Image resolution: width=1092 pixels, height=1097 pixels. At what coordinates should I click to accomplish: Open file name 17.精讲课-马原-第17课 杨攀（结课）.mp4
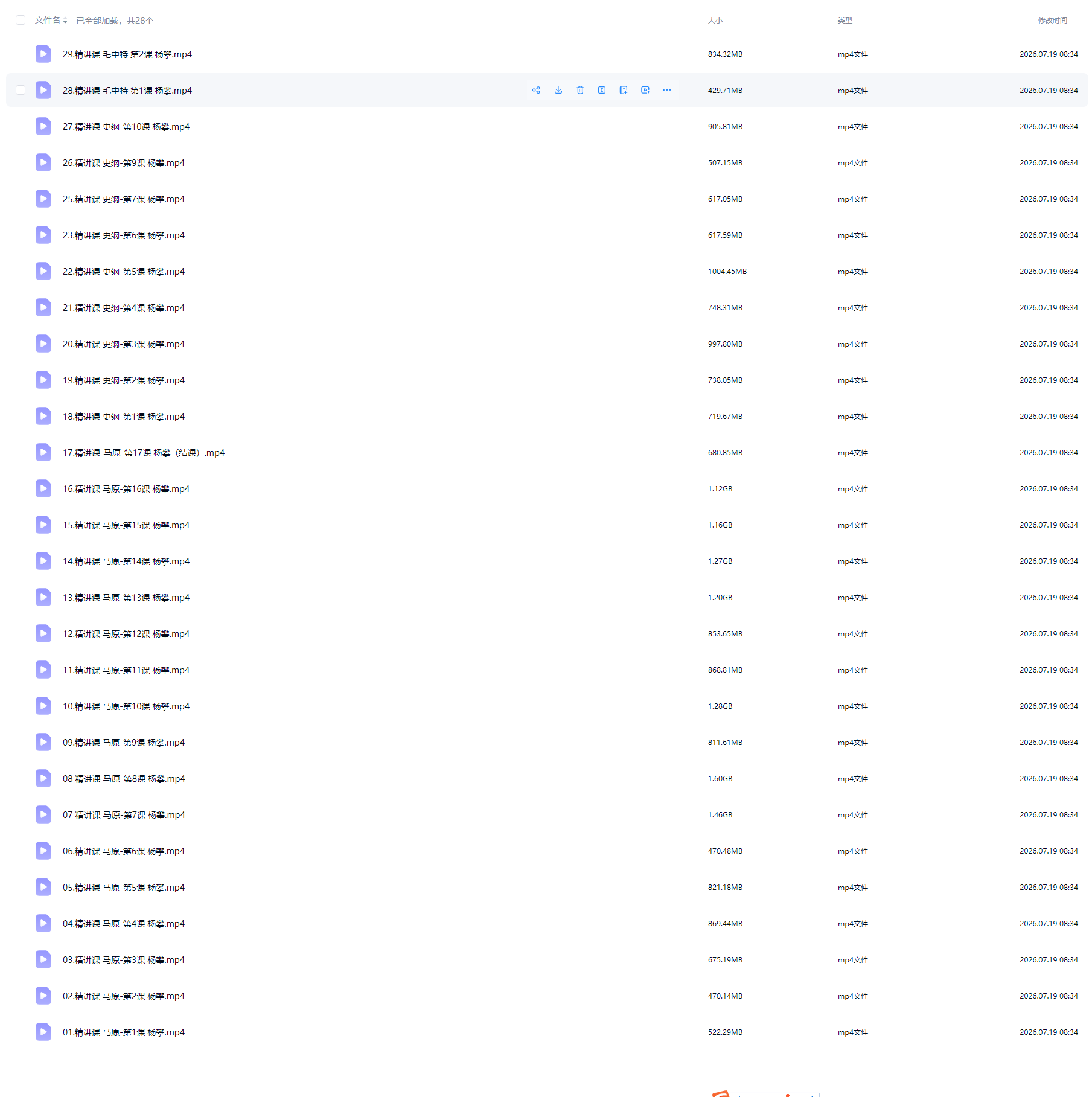[x=144, y=453]
